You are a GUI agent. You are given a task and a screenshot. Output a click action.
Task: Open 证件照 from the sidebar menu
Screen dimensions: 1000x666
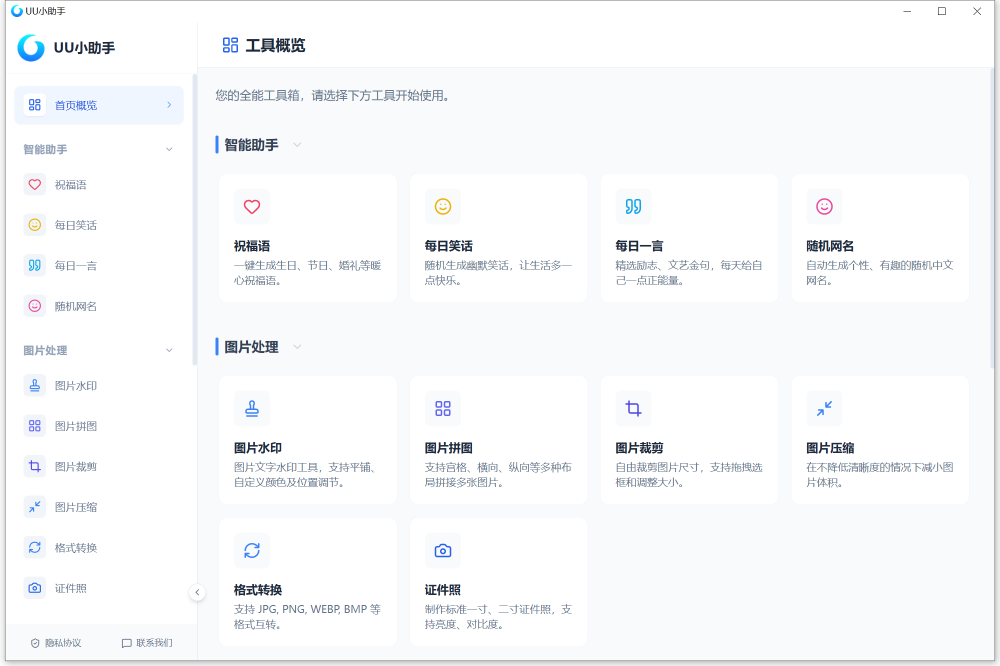pyautogui.click(x=70, y=588)
